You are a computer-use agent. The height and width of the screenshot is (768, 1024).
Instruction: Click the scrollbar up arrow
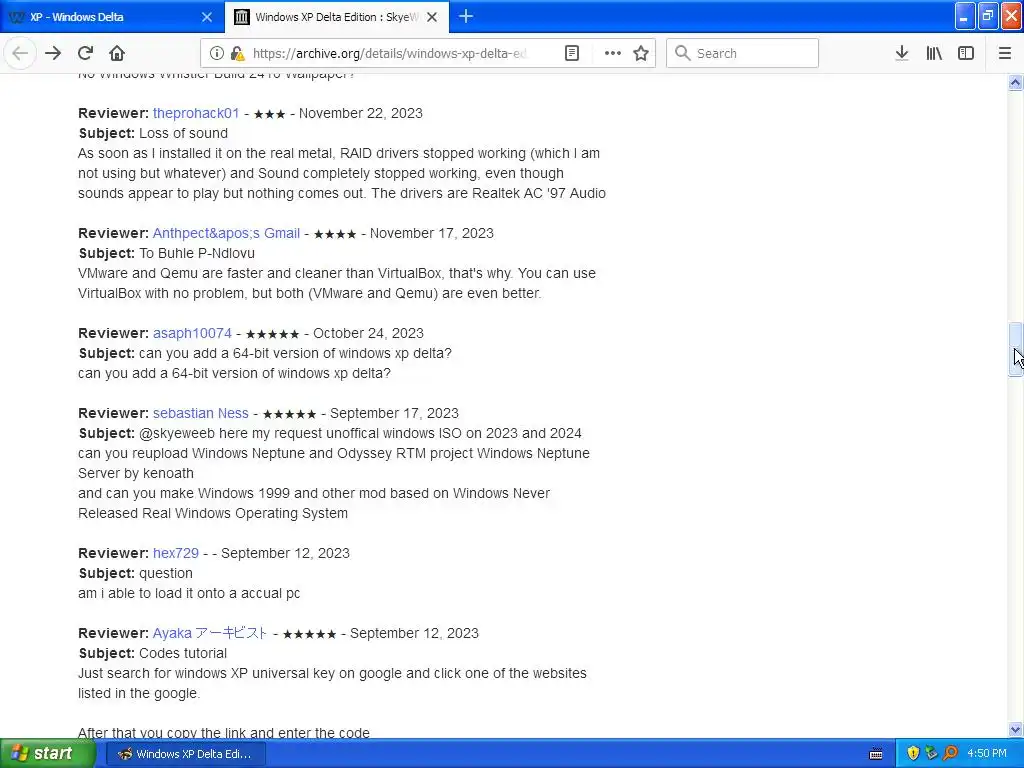point(1015,82)
